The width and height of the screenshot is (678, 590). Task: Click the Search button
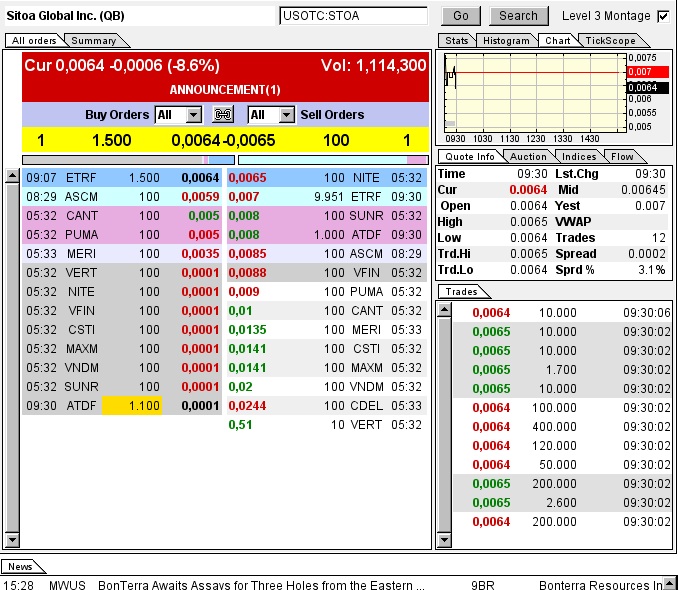(x=518, y=16)
